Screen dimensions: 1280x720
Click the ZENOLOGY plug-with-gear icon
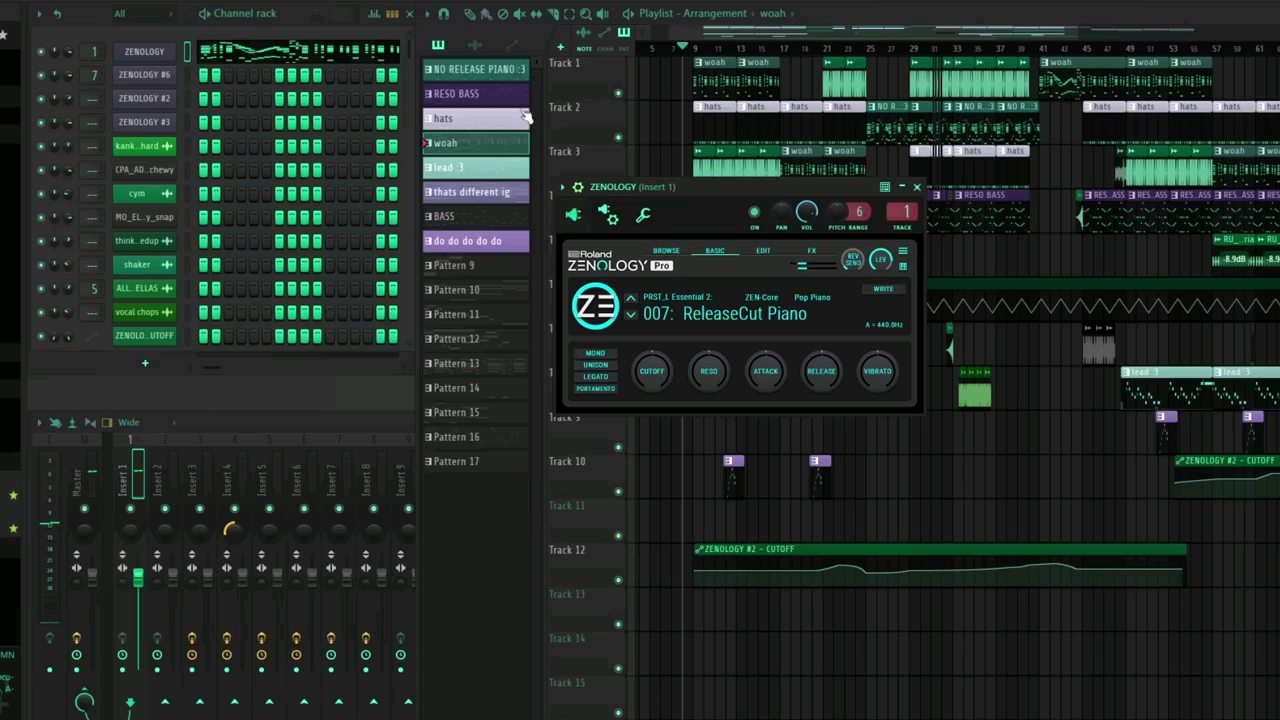tap(608, 214)
